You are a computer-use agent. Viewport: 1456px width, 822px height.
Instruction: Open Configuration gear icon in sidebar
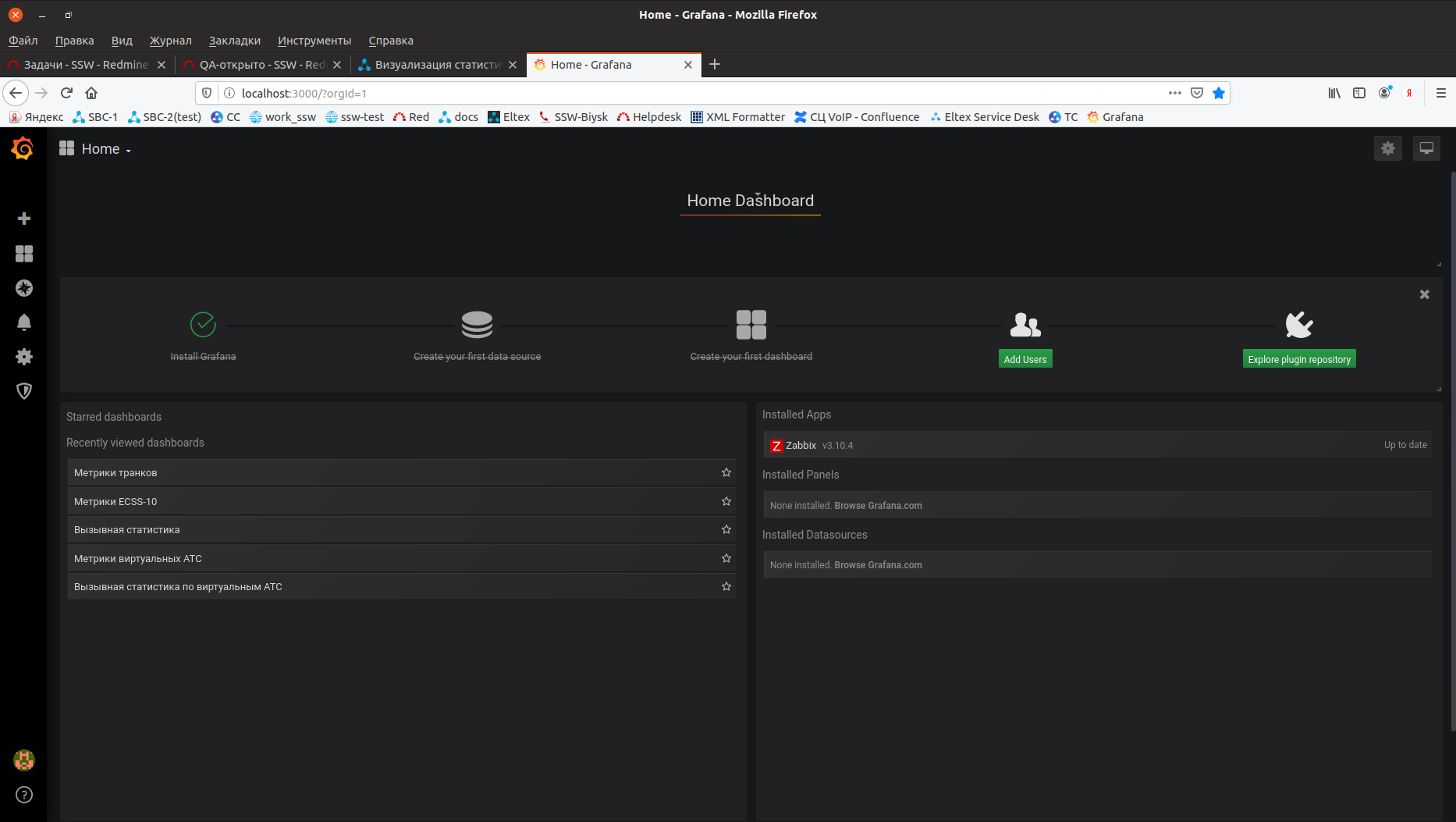(24, 357)
